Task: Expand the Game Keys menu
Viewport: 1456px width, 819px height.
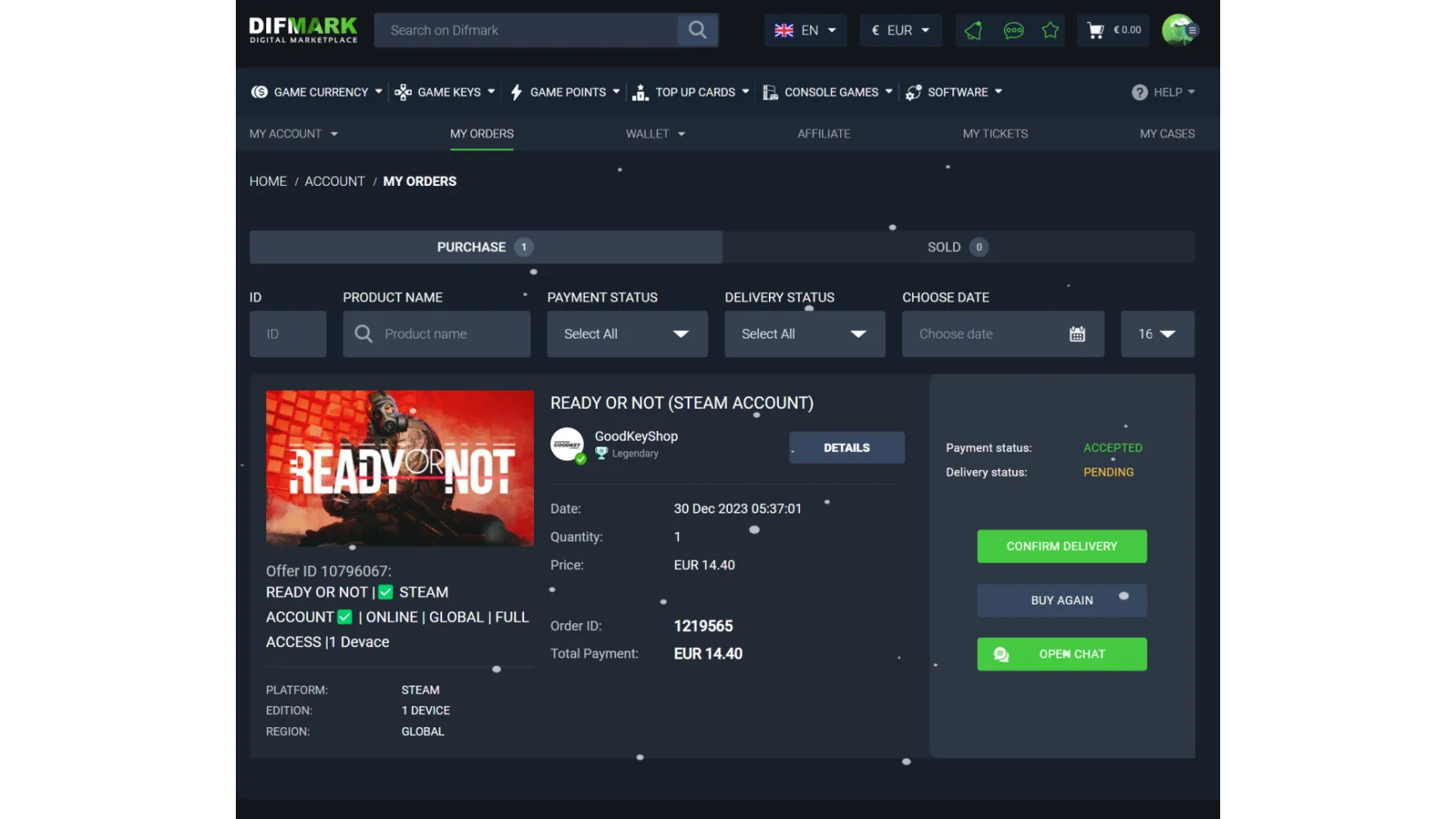Action: tap(445, 92)
